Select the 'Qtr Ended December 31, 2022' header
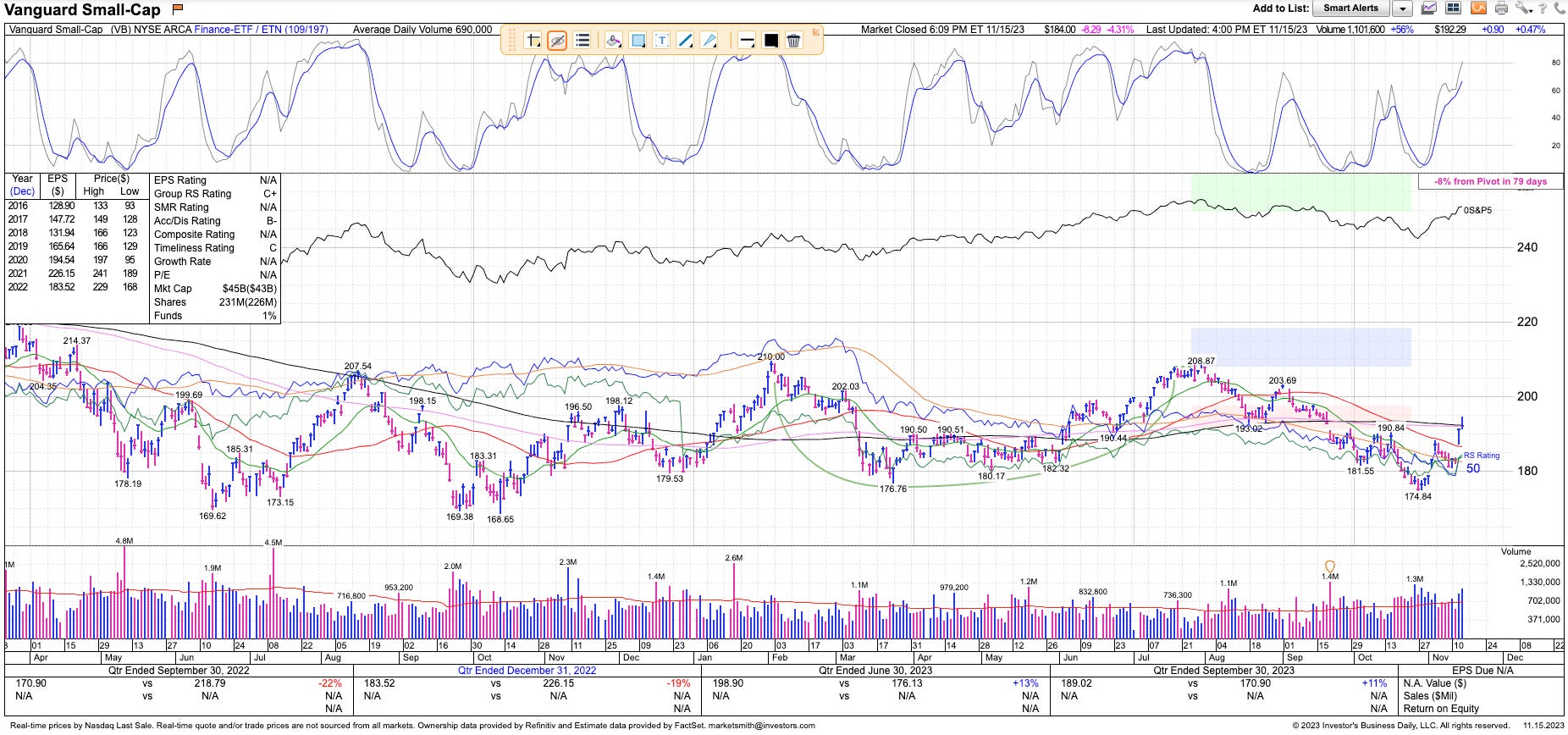Viewport: 1568px width, 735px height. (x=527, y=670)
